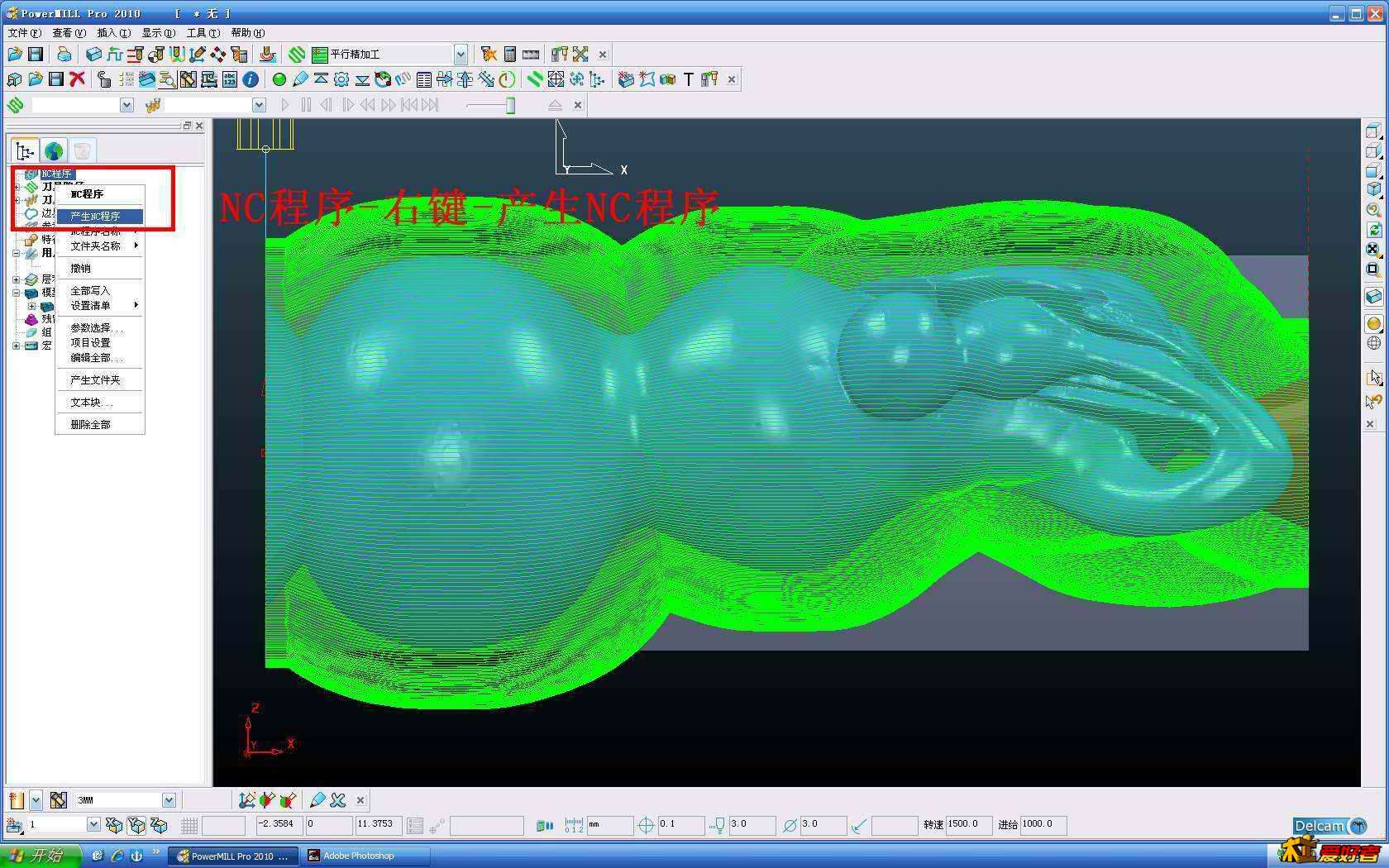Click the shaded sphere icon in view toolbar

[x=1373, y=323]
